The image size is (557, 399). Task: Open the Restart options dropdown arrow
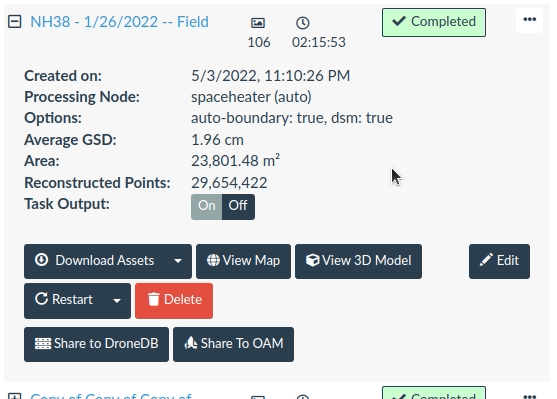click(x=117, y=301)
